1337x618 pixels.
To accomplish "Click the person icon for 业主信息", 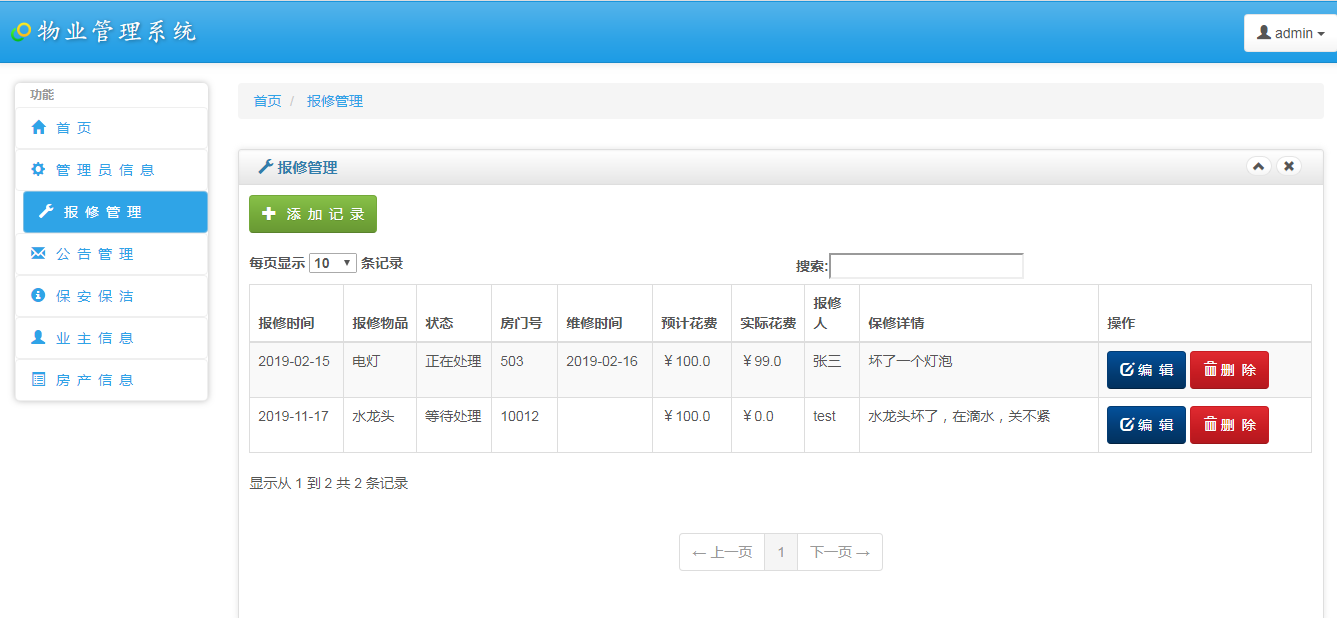I will click(39, 338).
